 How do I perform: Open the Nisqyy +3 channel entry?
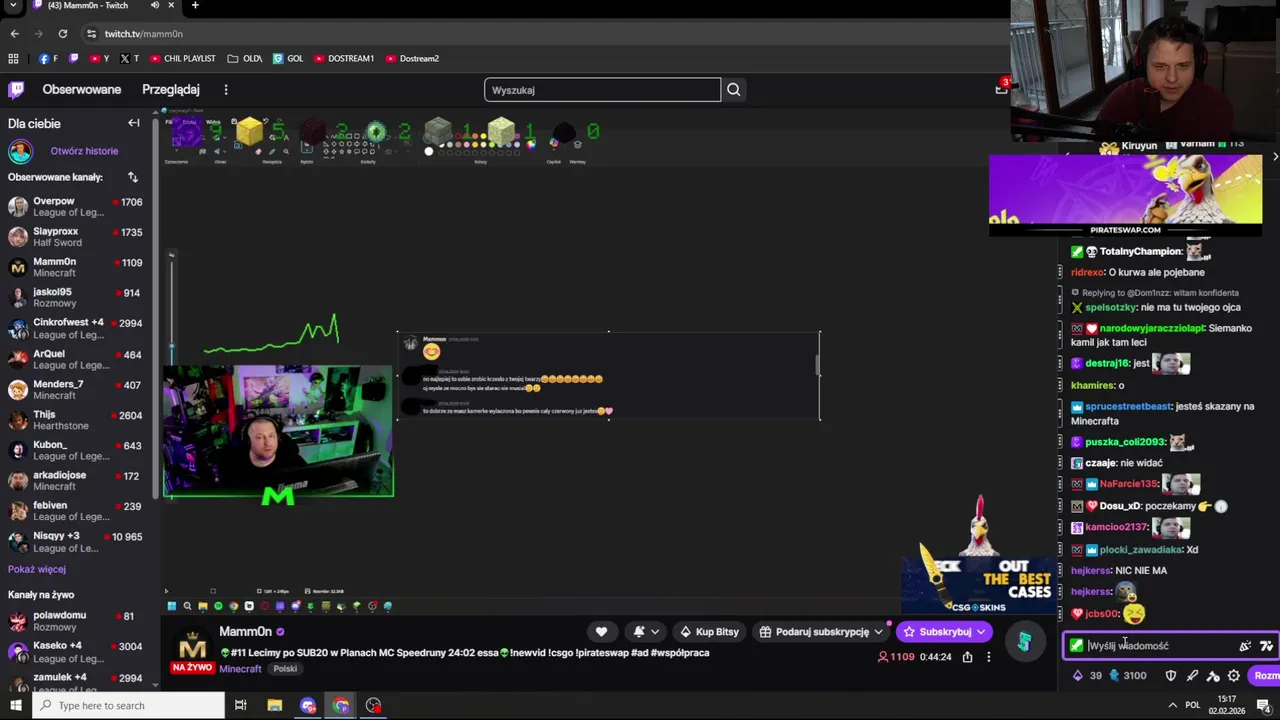(x=76, y=542)
